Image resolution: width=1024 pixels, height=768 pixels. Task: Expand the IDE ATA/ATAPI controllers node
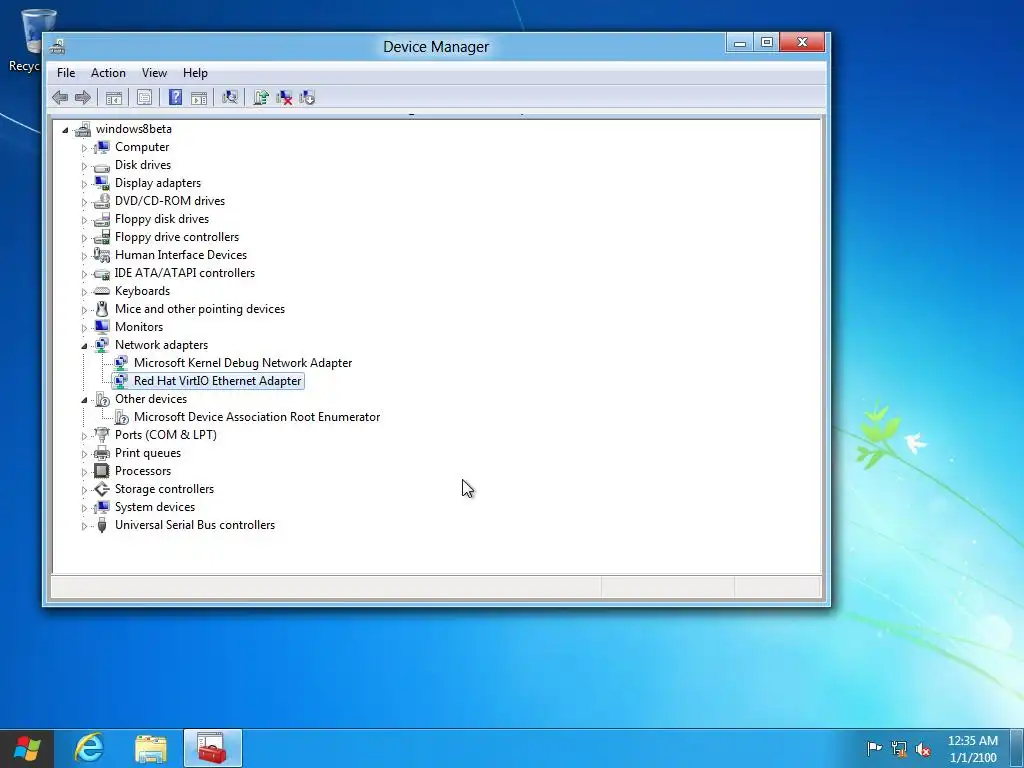coord(84,274)
